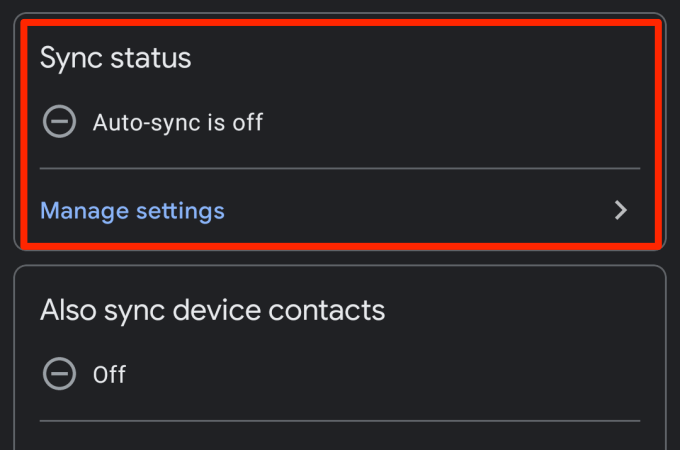The image size is (680, 450).
Task: Click the Sync status heading
Action: [x=115, y=58]
